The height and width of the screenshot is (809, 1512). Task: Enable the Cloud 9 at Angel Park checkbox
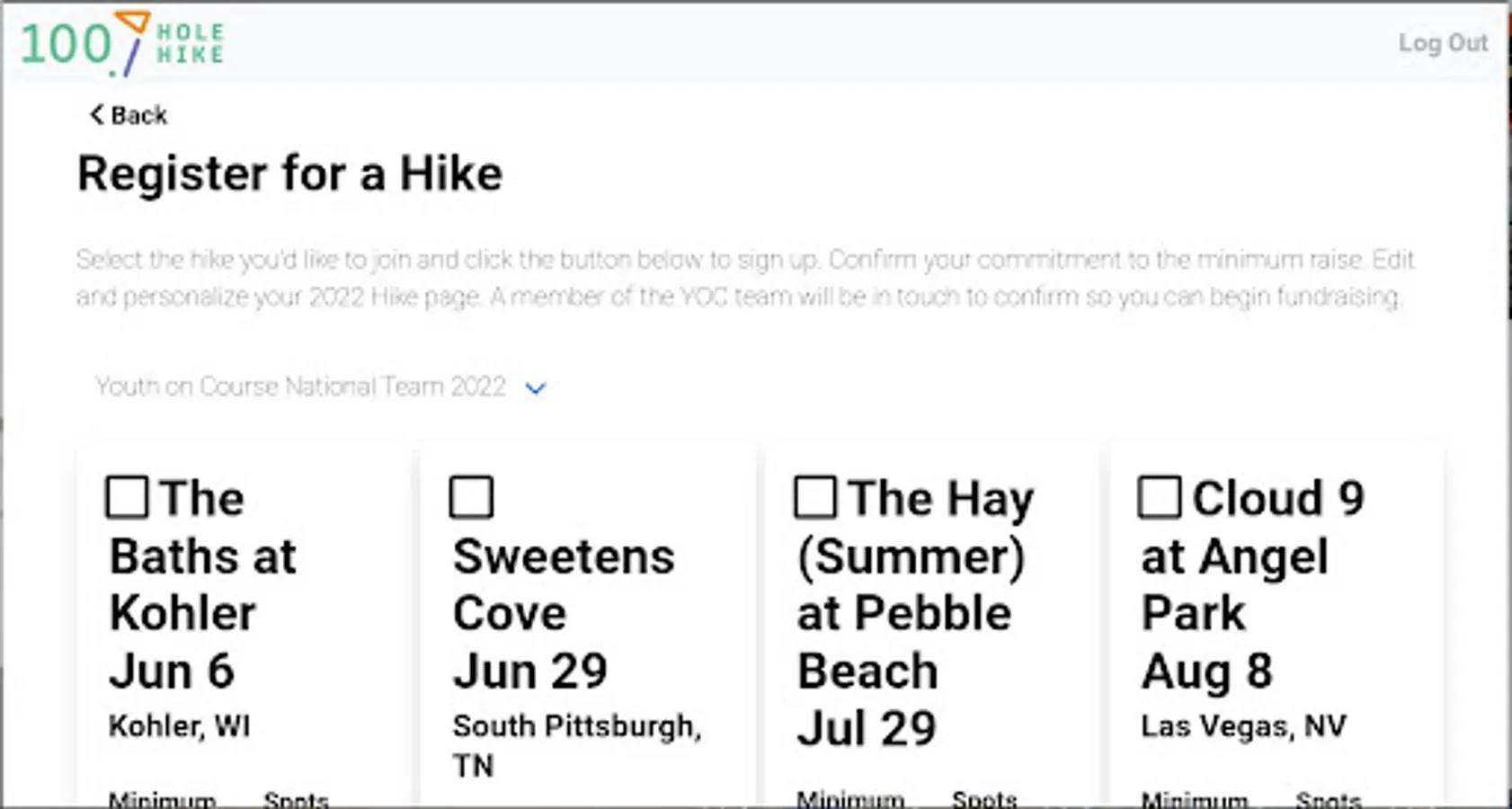click(1160, 497)
